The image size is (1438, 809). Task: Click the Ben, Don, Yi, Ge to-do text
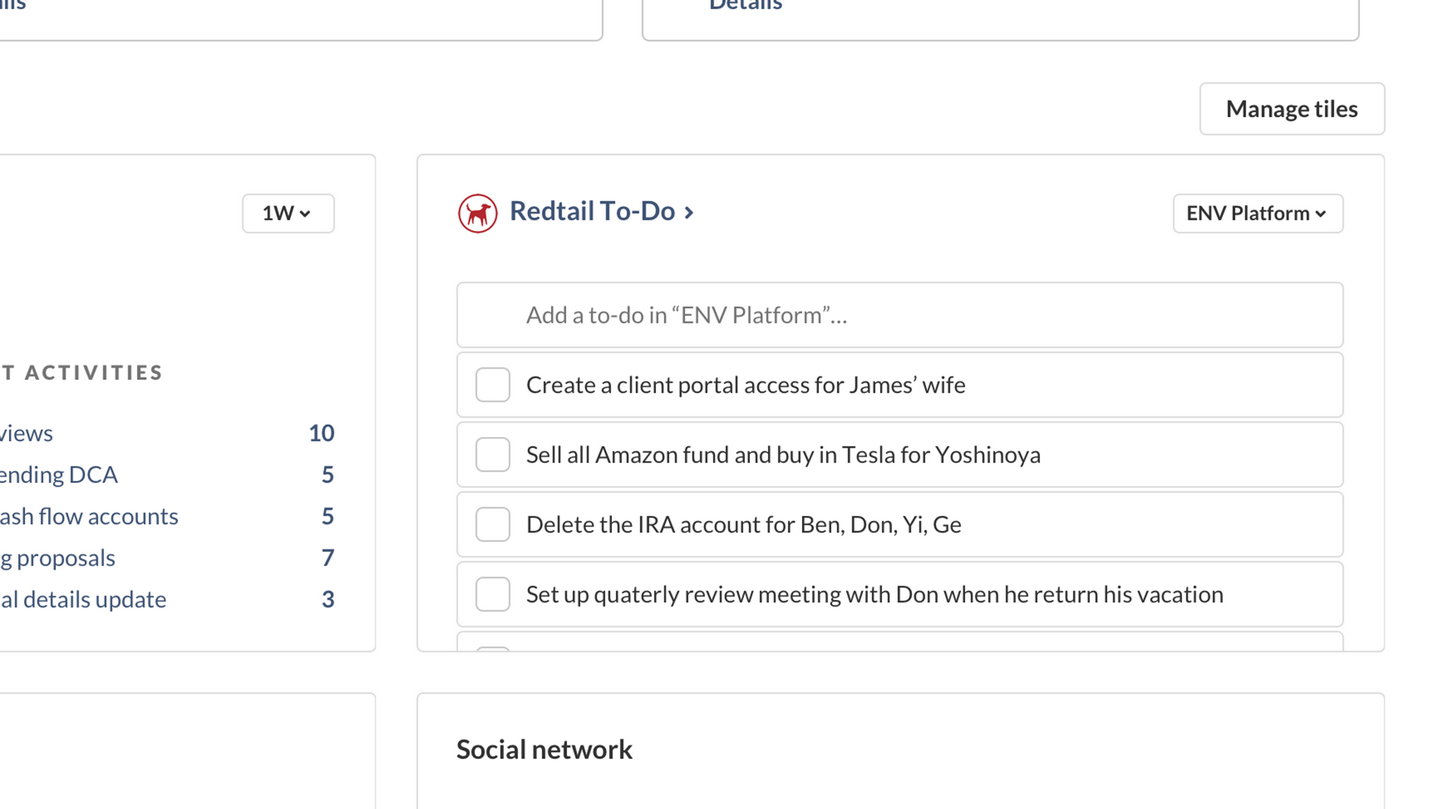tap(743, 525)
